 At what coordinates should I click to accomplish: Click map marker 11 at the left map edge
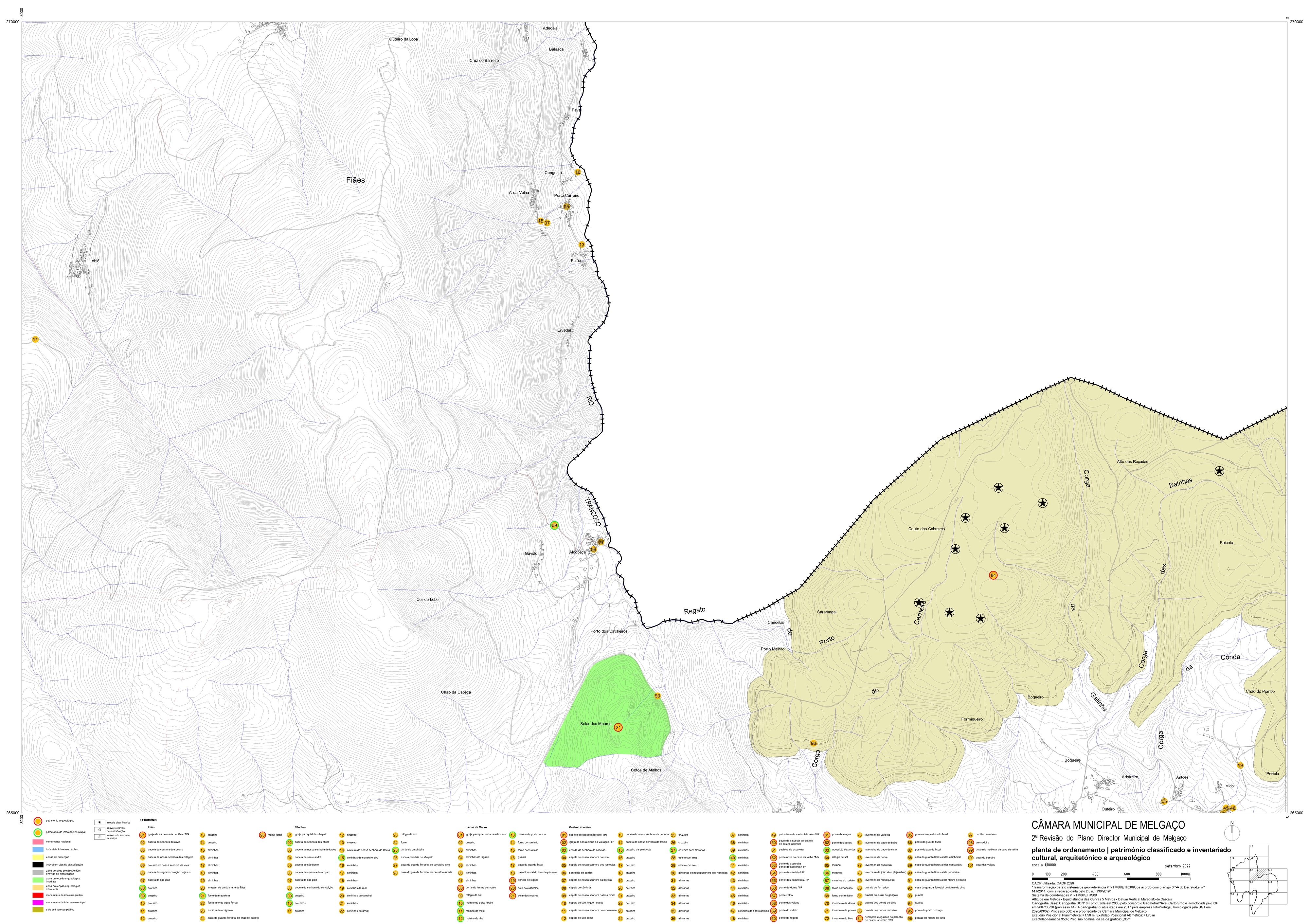[35, 339]
